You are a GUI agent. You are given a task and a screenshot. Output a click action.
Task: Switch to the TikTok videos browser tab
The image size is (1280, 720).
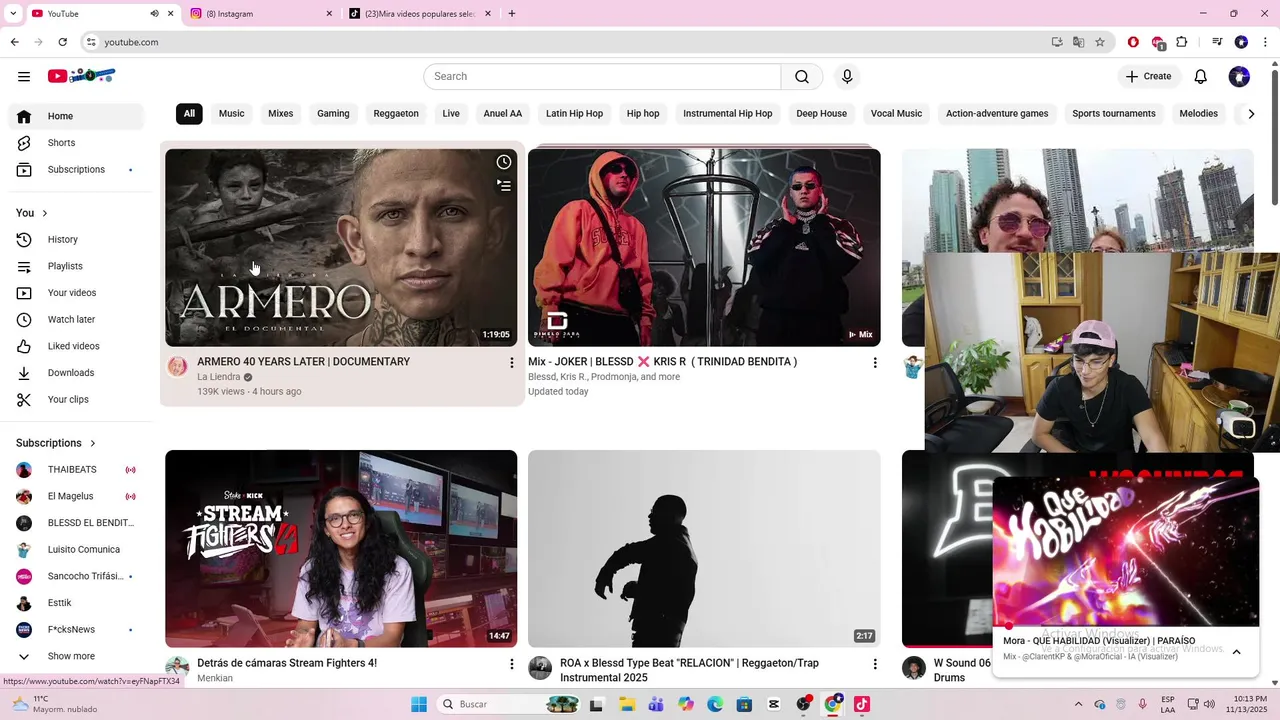420,14
